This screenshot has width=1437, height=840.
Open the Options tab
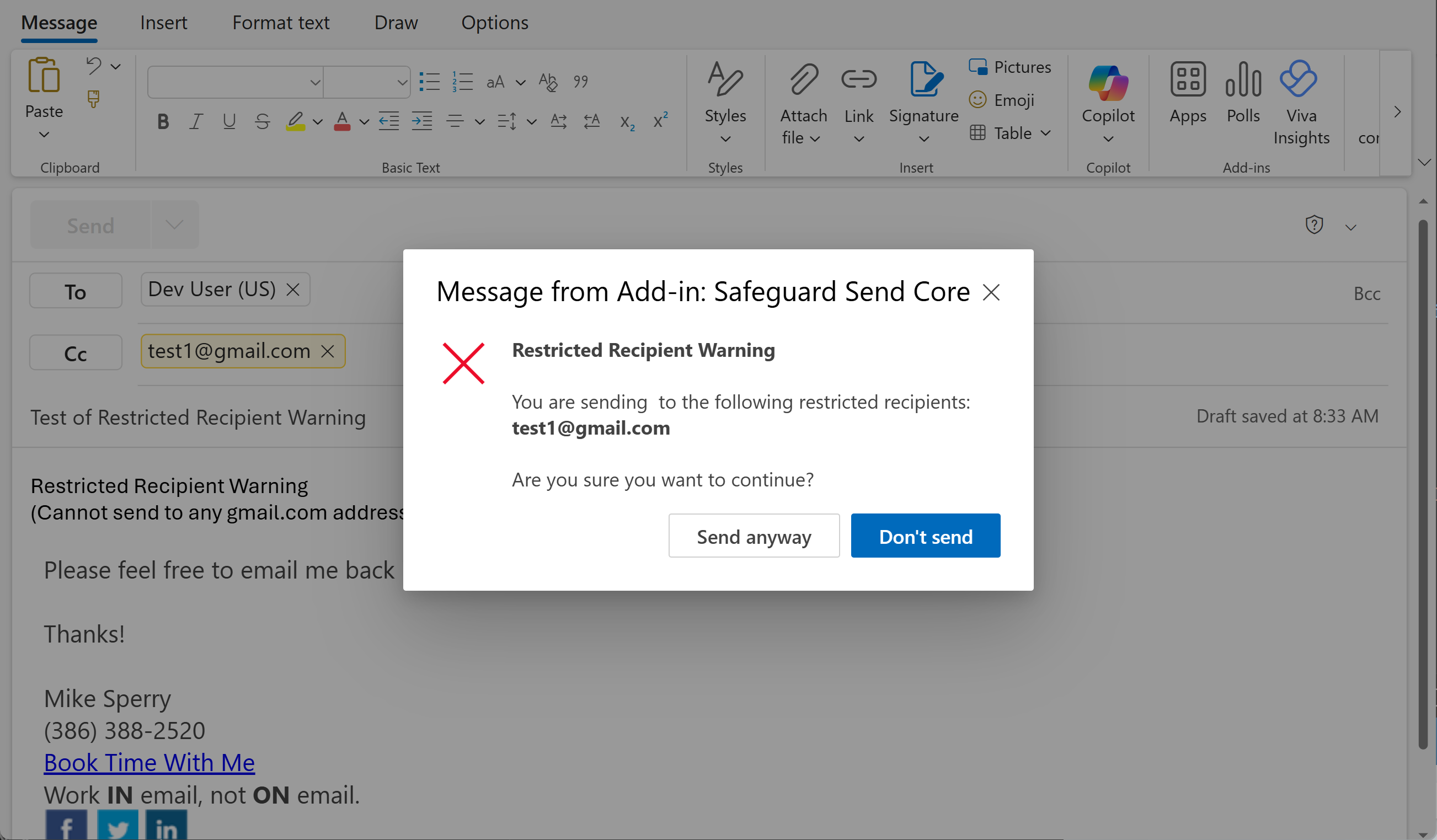coord(494,23)
